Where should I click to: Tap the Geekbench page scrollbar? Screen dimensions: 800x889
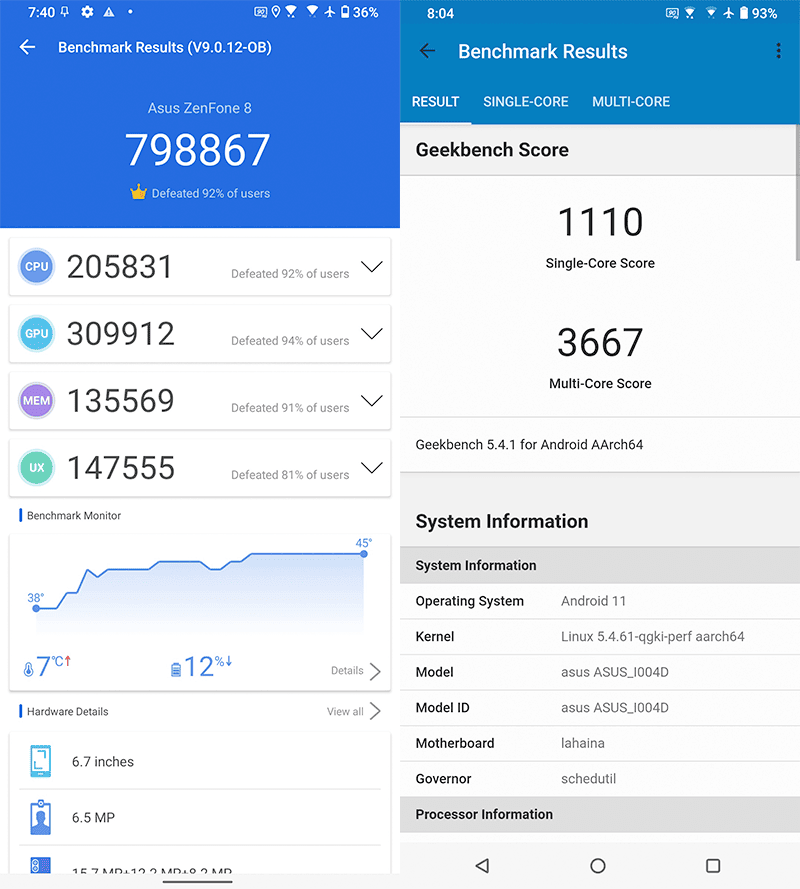click(x=797, y=193)
